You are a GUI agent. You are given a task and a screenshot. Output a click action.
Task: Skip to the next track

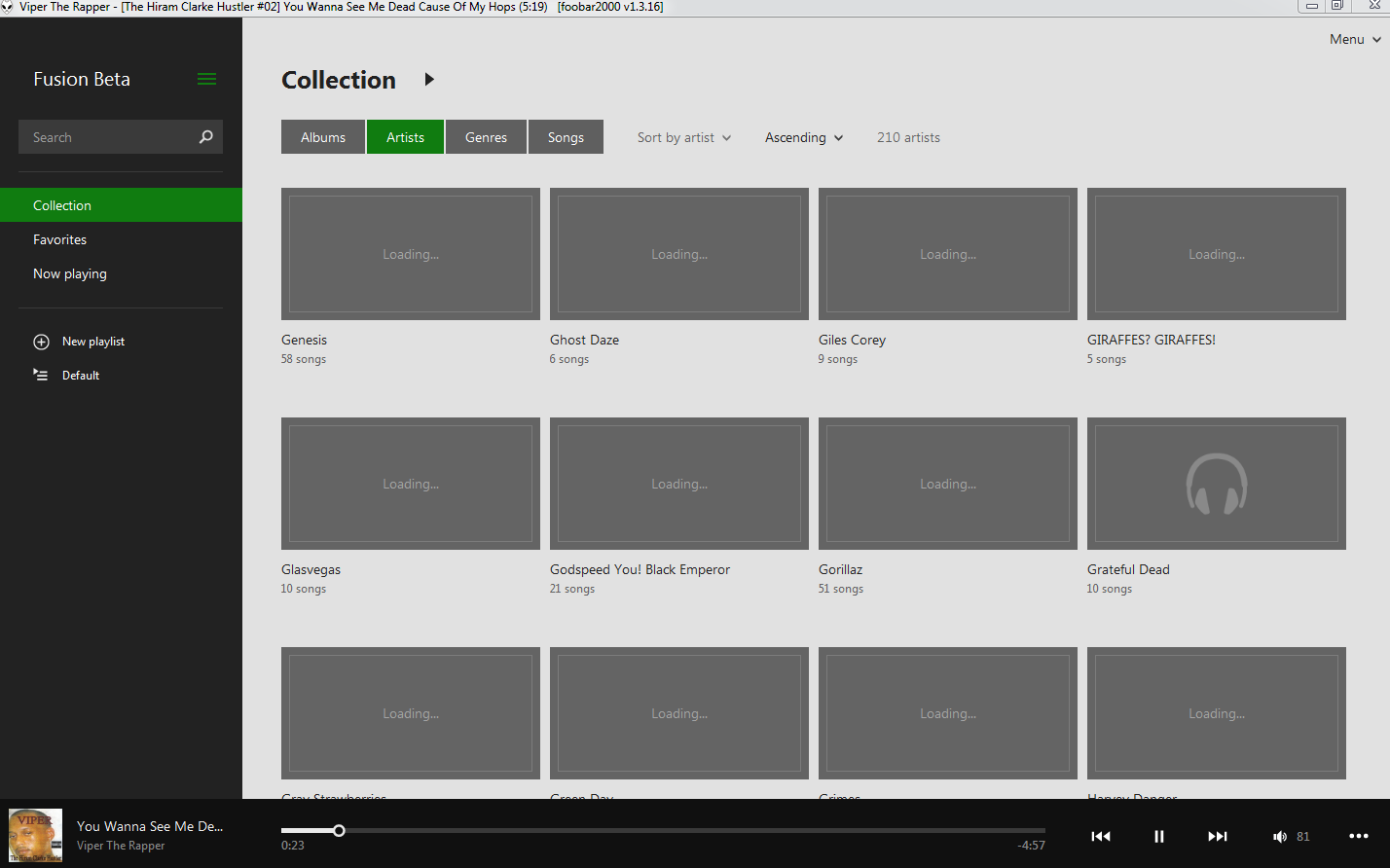[1218, 836]
